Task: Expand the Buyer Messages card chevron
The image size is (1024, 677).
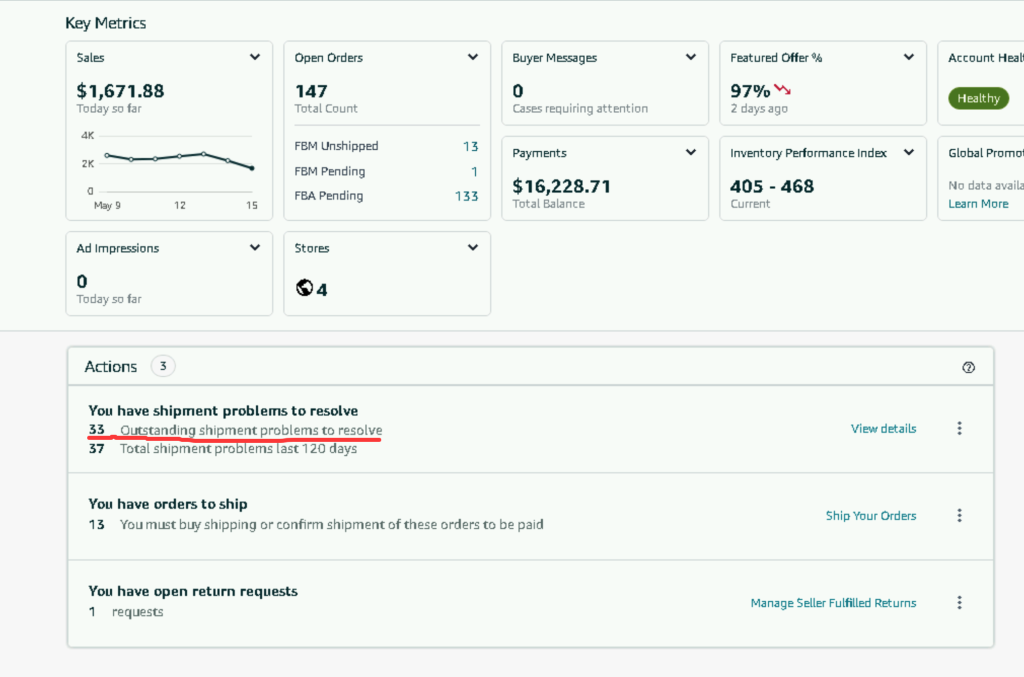Action: 691,58
